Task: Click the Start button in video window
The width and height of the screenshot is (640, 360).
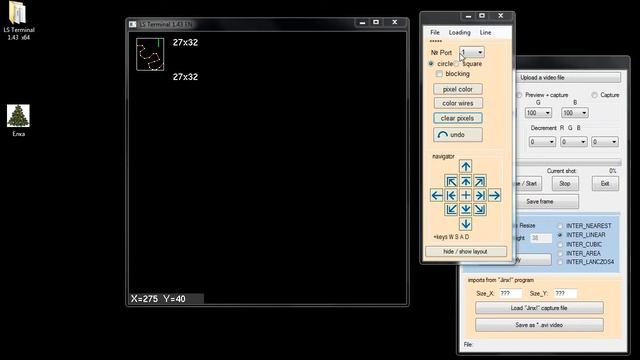Action: 529,184
